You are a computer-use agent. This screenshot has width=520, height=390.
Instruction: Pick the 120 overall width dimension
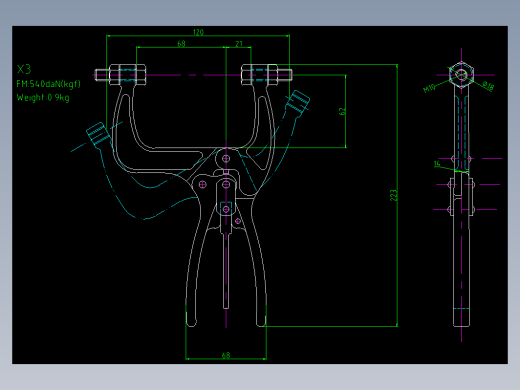(x=198, y=32)
